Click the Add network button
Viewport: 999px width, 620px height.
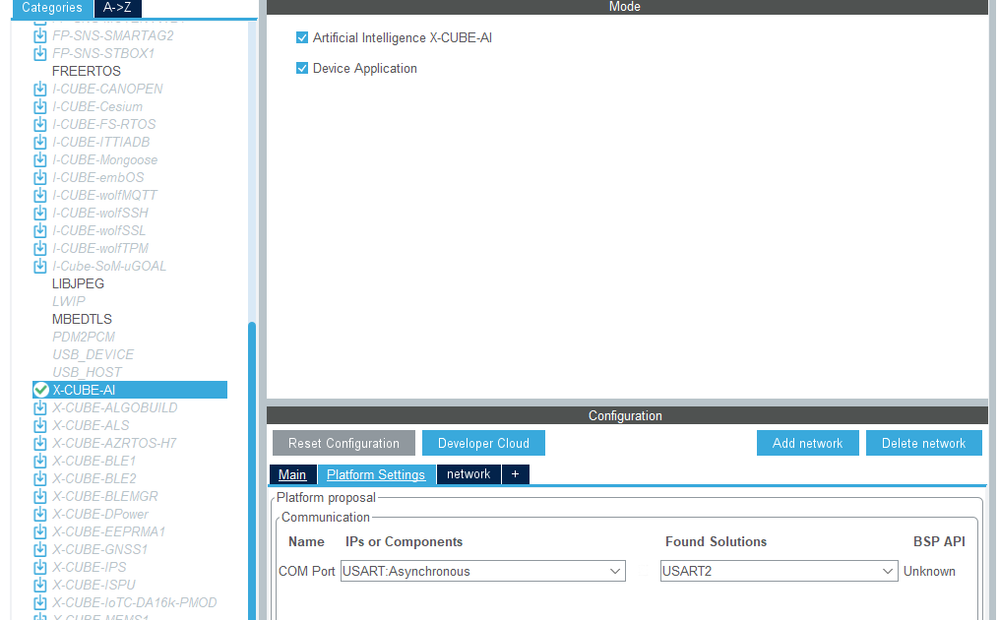(x=808, y=443)
